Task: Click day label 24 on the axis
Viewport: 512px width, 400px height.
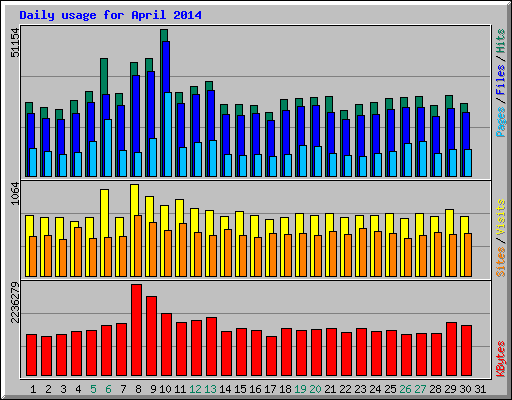Action: point(375,389)
